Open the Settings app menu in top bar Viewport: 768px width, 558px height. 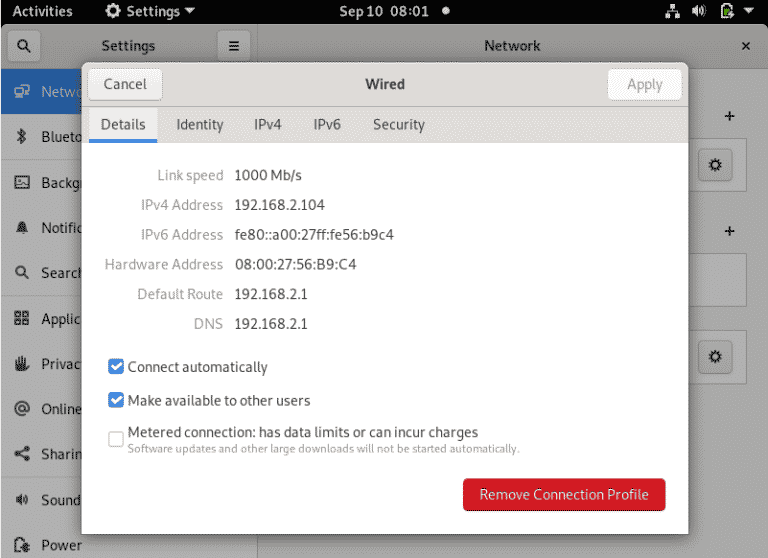point(150,11)
